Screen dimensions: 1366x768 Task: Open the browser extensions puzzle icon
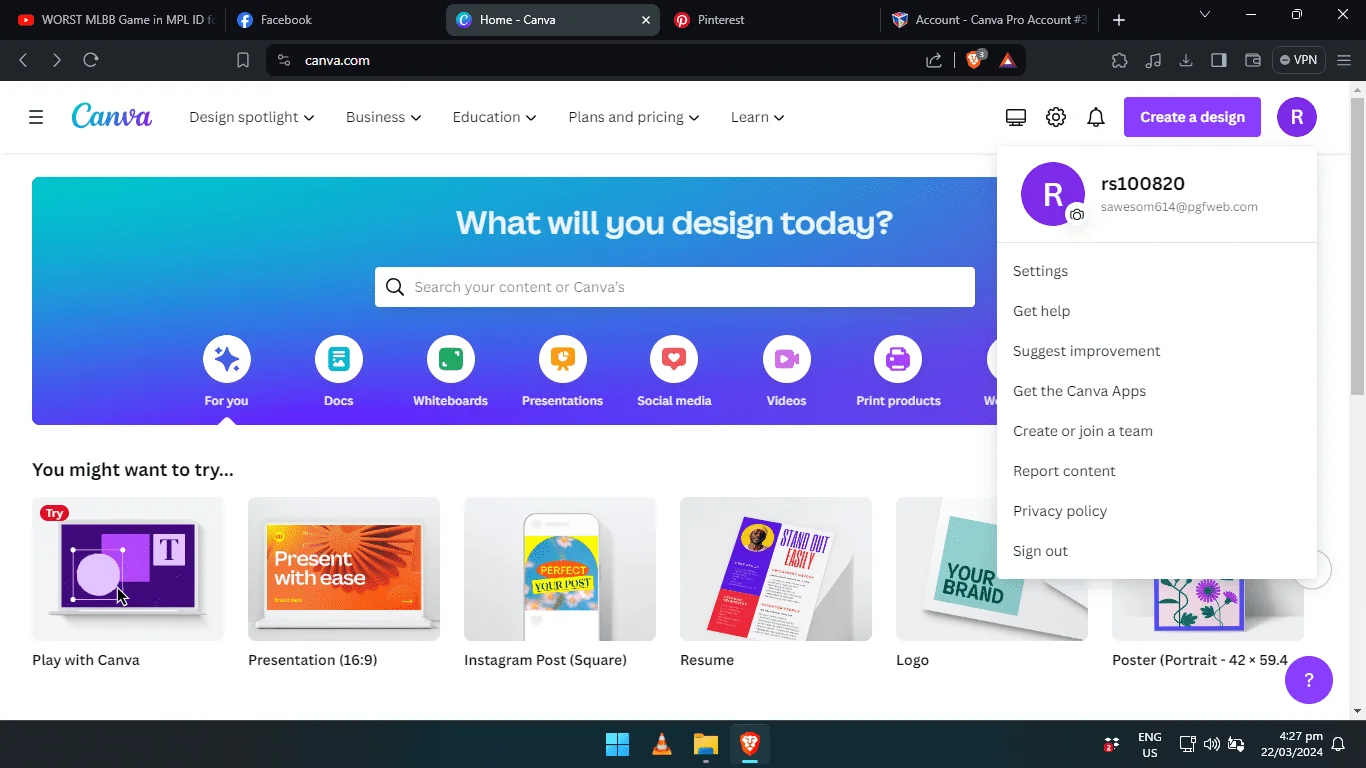tap(1120, 60)
